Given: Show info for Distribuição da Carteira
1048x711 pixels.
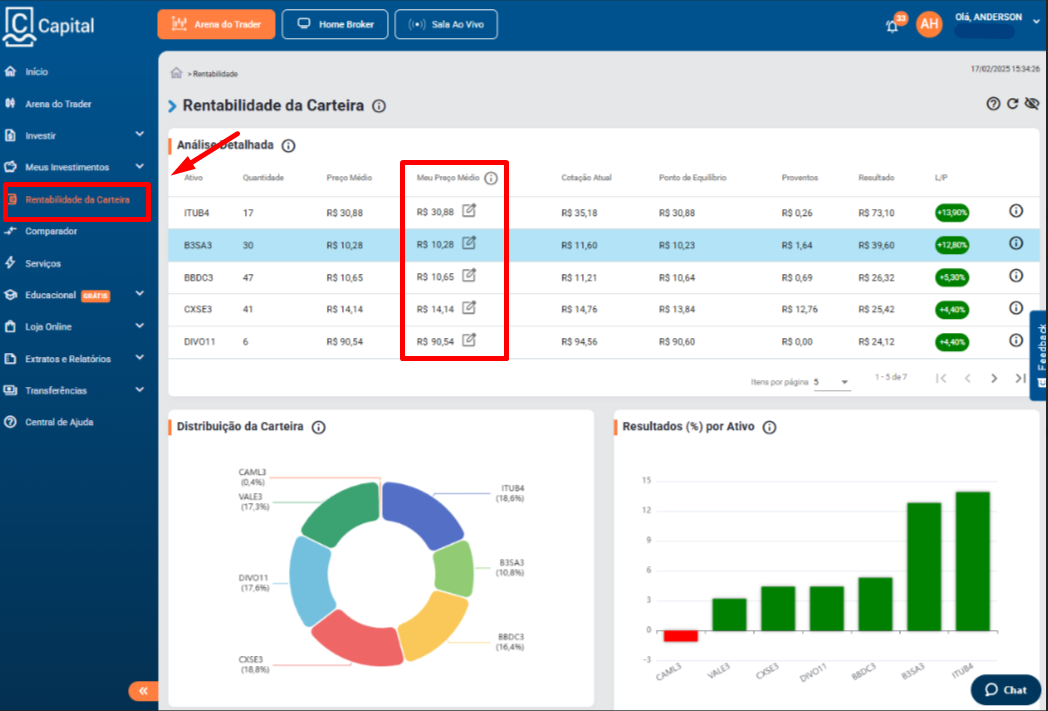Looking at the screenshot, I should click(x=319, y=428).
